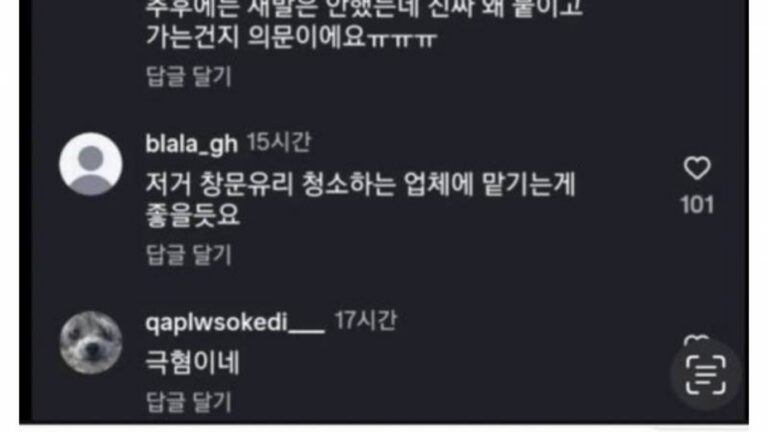Open the blala_gh username link

(192, 144)
